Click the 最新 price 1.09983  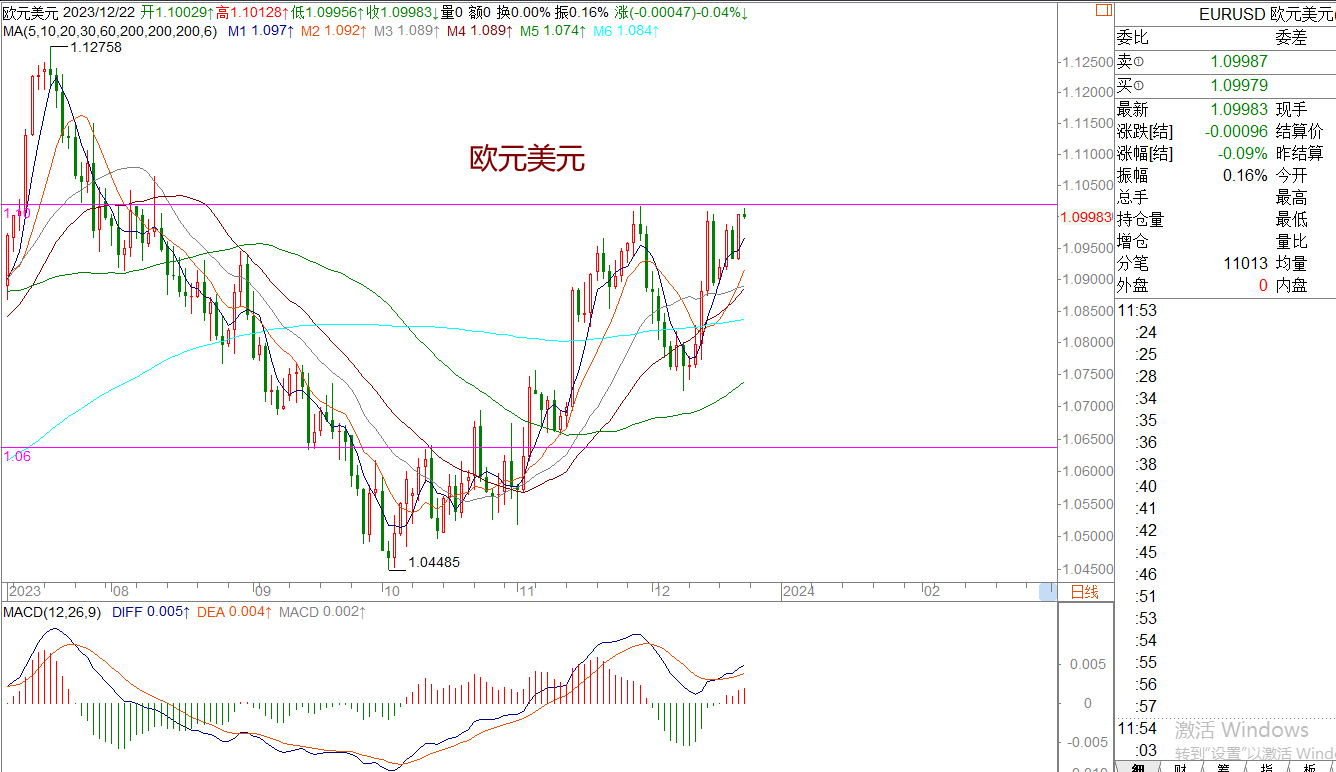click(1239, 109)
